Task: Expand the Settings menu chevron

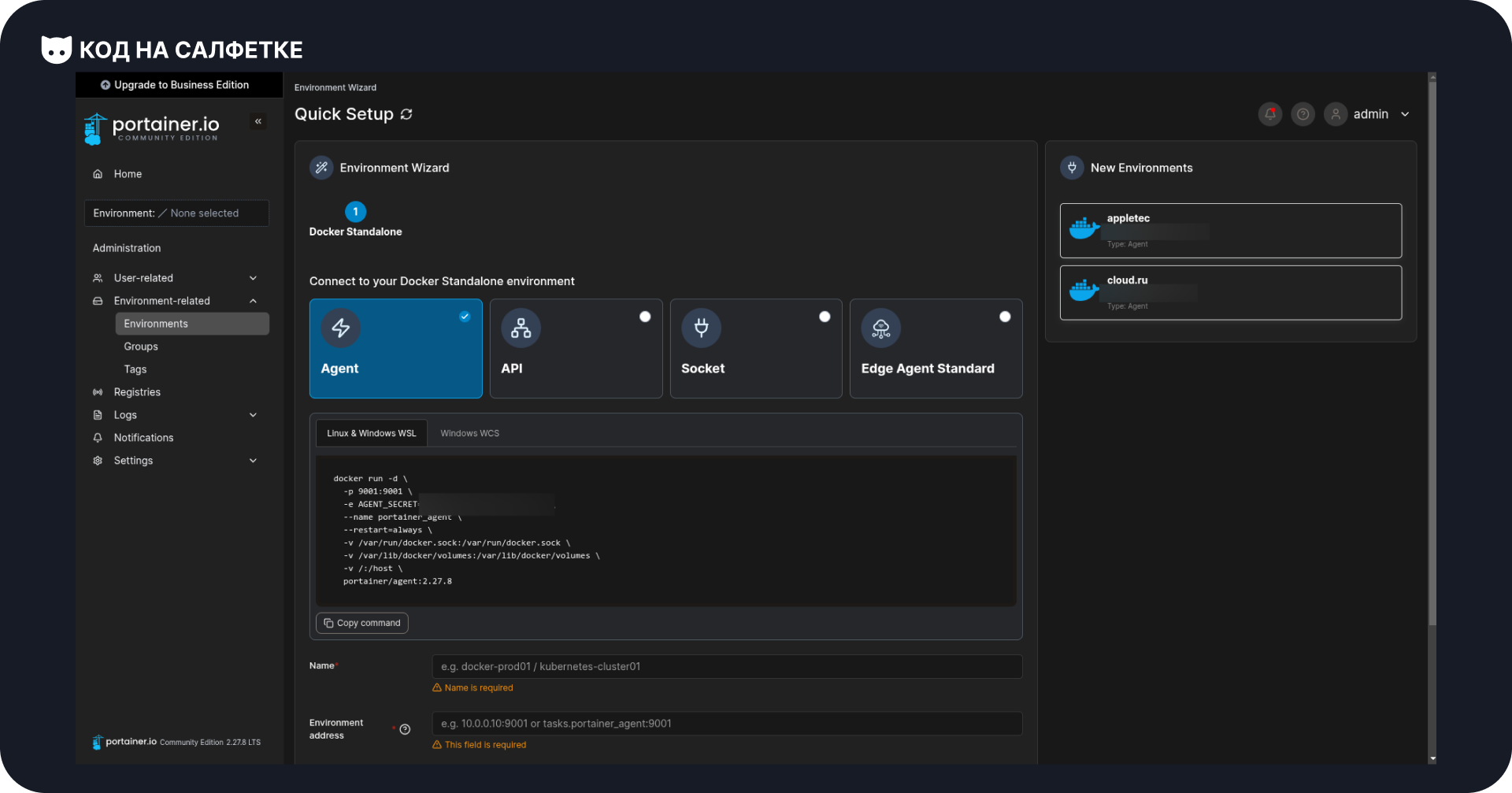Action: (x=254, y=461)
